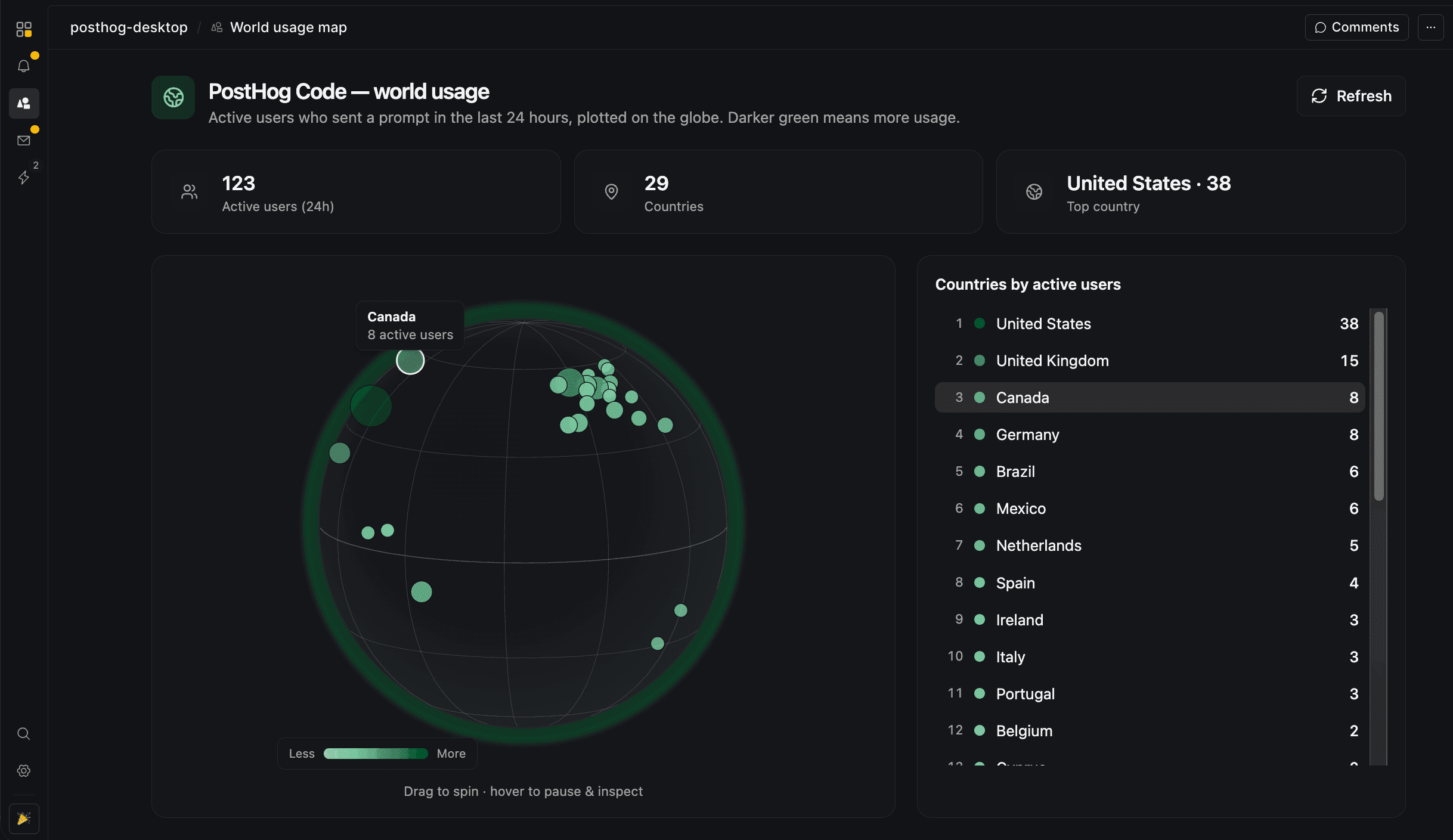Select the highlighted Canada row
Image resolution: width=1453 pixels, height=840 pixels.
(x=1150, y=398)
